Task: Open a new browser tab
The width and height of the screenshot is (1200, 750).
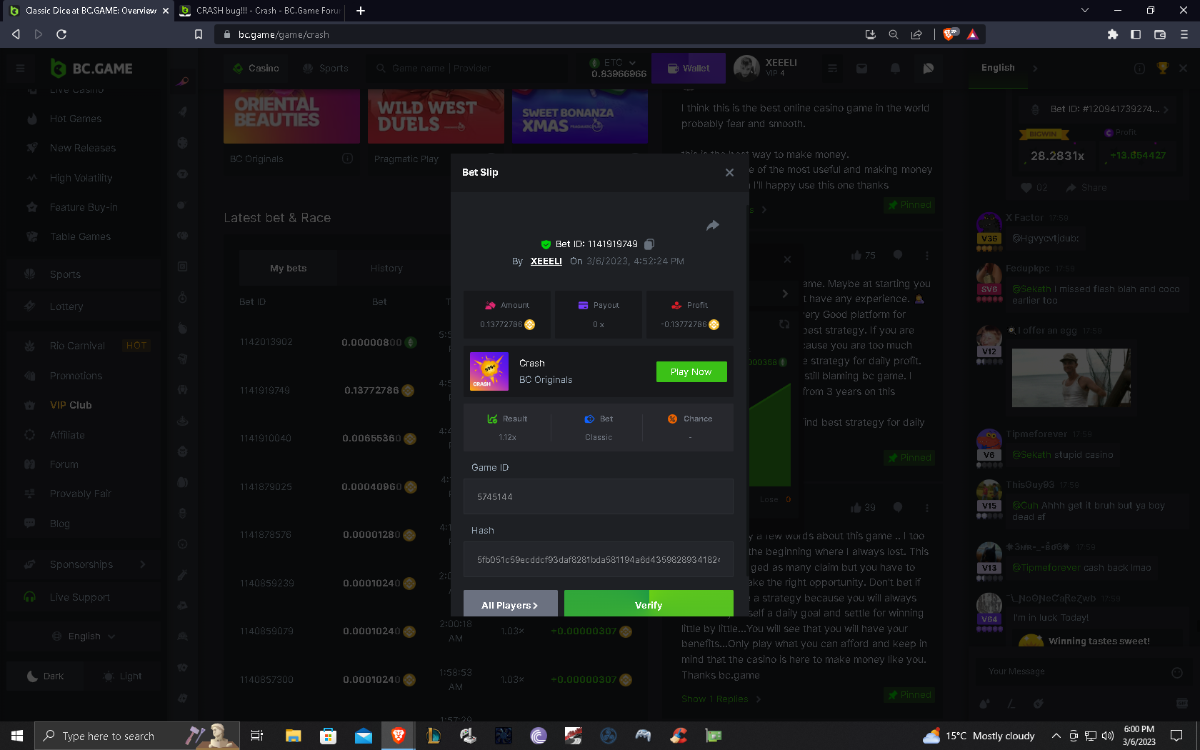Action: coord(360,10)
